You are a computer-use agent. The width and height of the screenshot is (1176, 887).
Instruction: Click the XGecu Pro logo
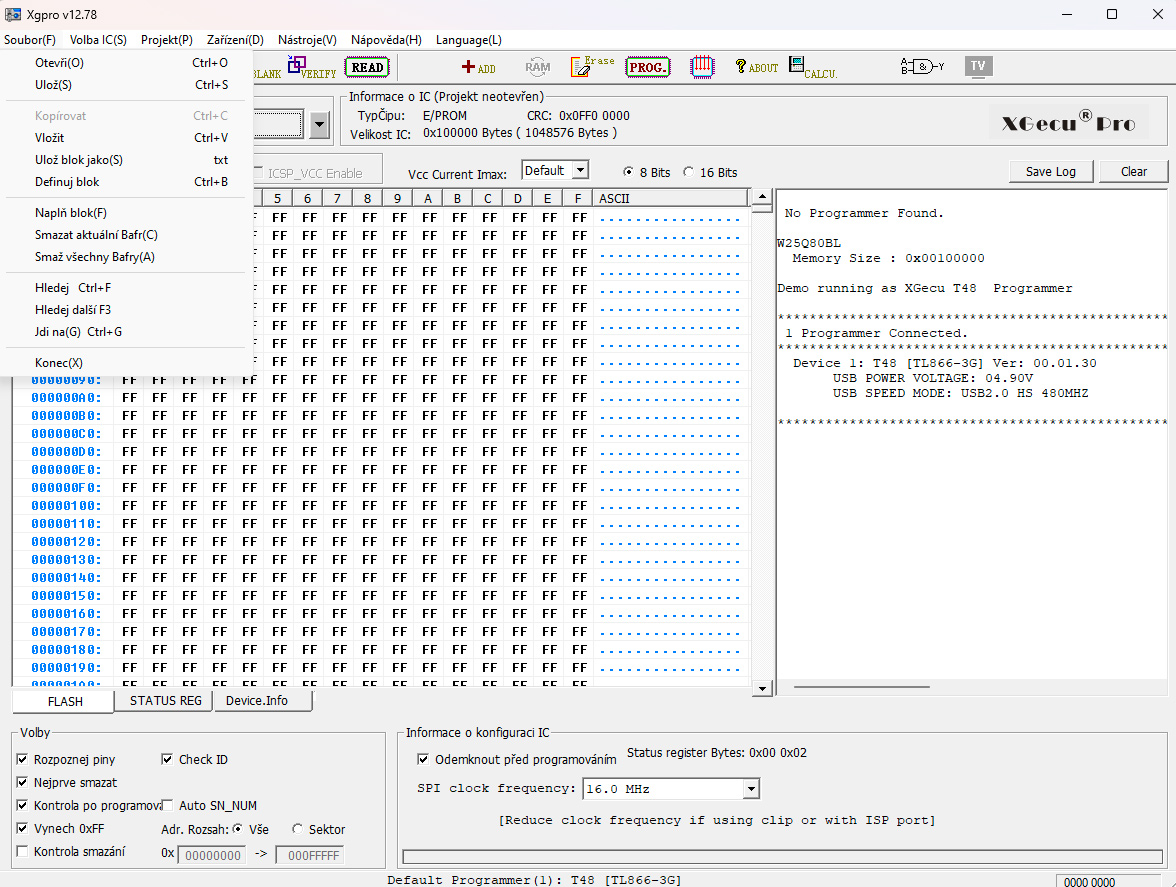(x=1069, y=122)
